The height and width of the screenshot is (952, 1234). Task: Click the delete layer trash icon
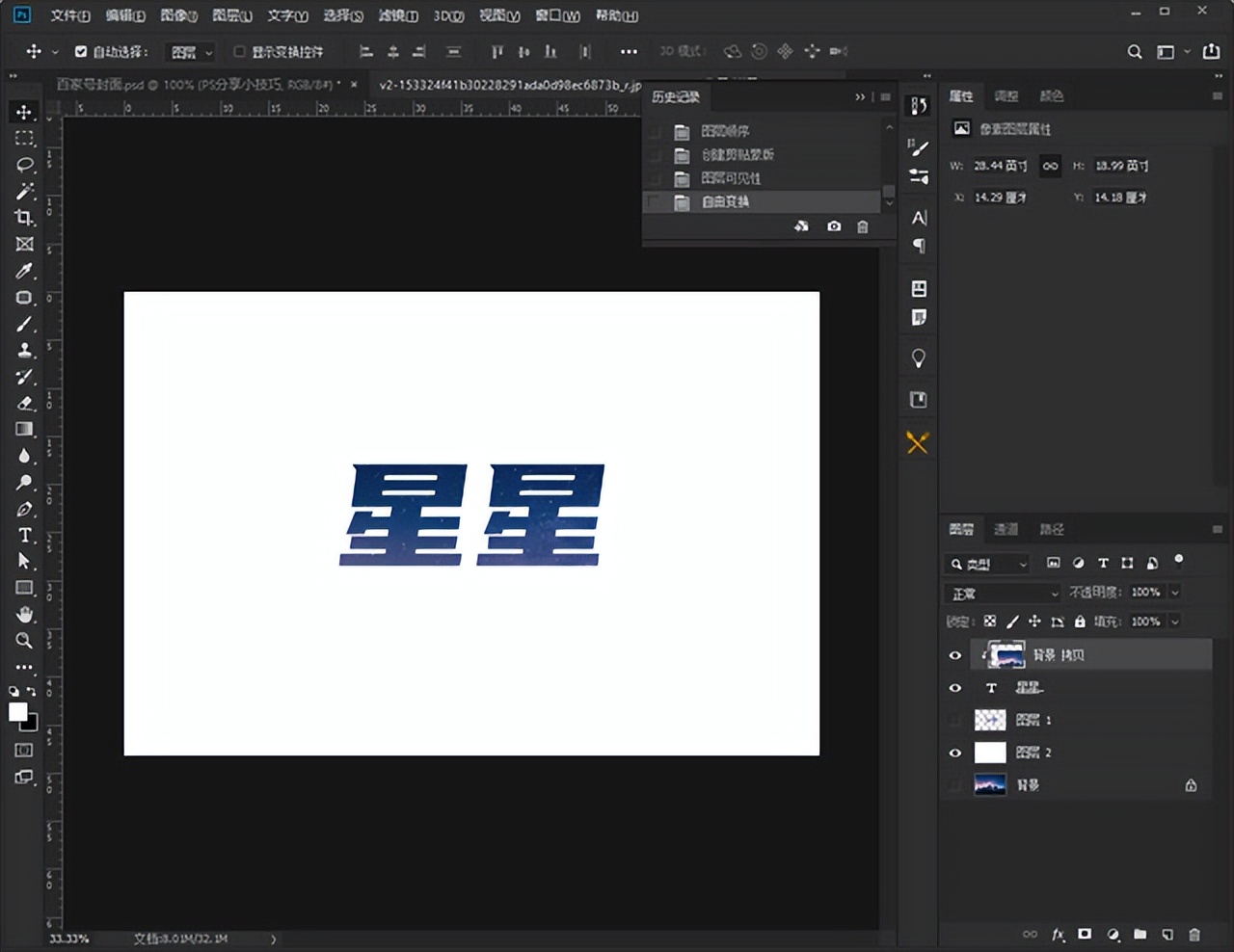[x=1194, y=934]
